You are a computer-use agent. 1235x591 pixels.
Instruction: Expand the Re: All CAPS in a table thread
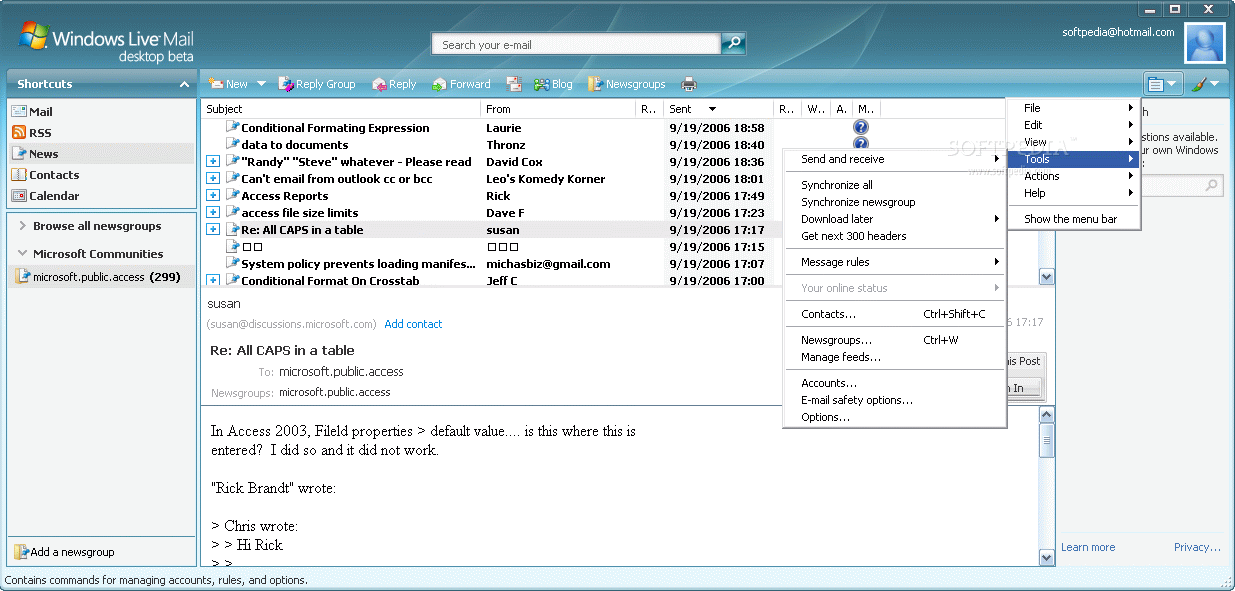[213, 230]
